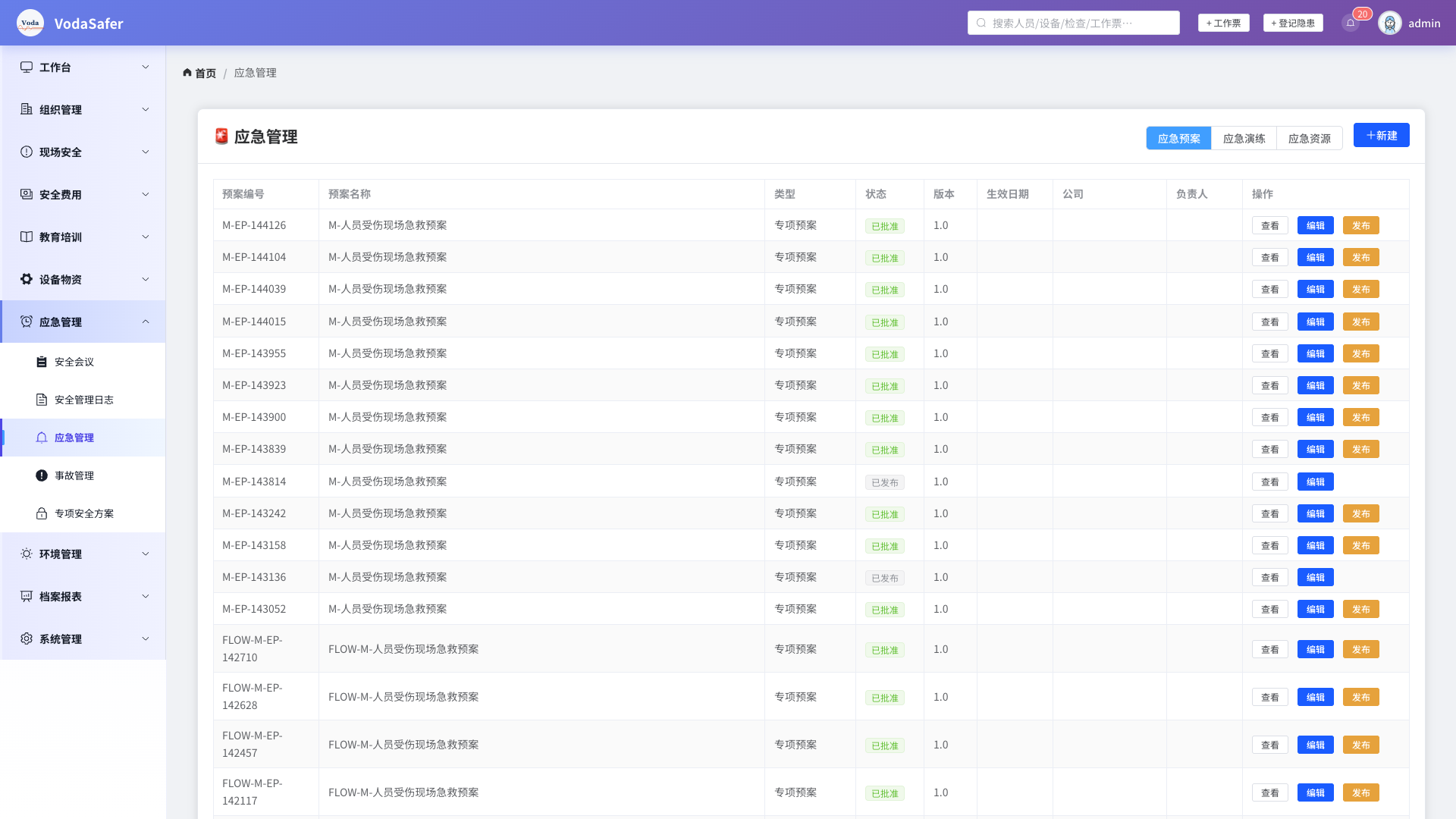This screenshot has height=819, width=1456.
Task: Collapse the 应急管理 sidebar section
Action: (83, 322)
